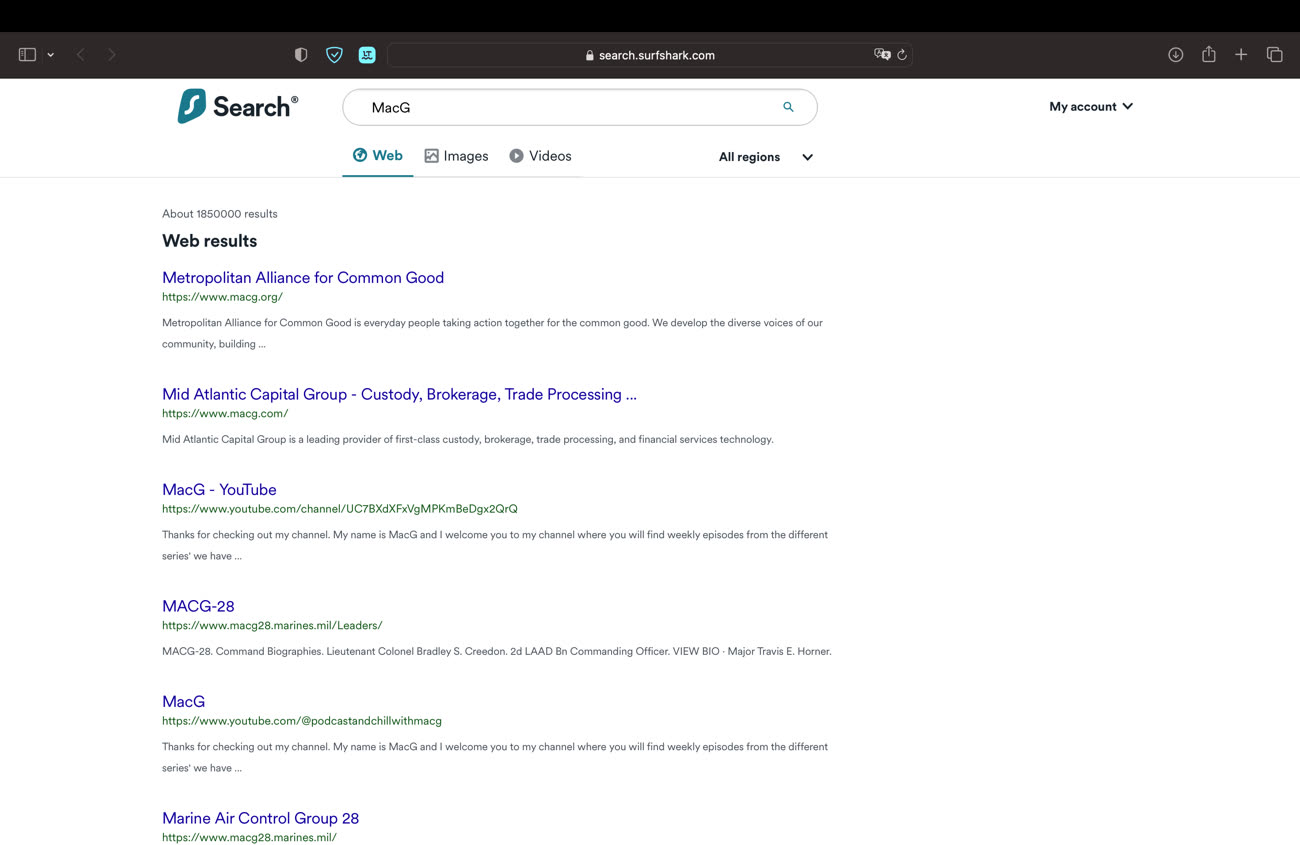
Task: Click the macg28.marines.mil/Leaders/ URL
Action: click(272, 625)
